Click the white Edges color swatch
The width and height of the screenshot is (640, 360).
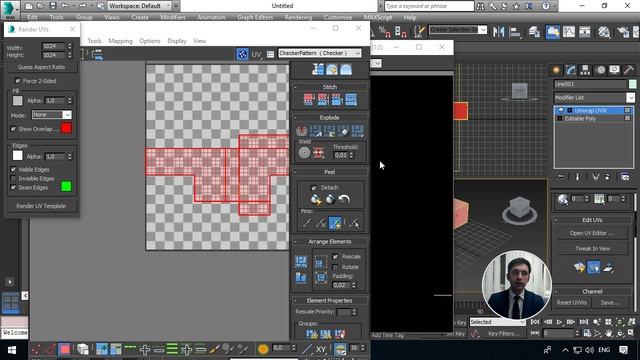(18, 156)
